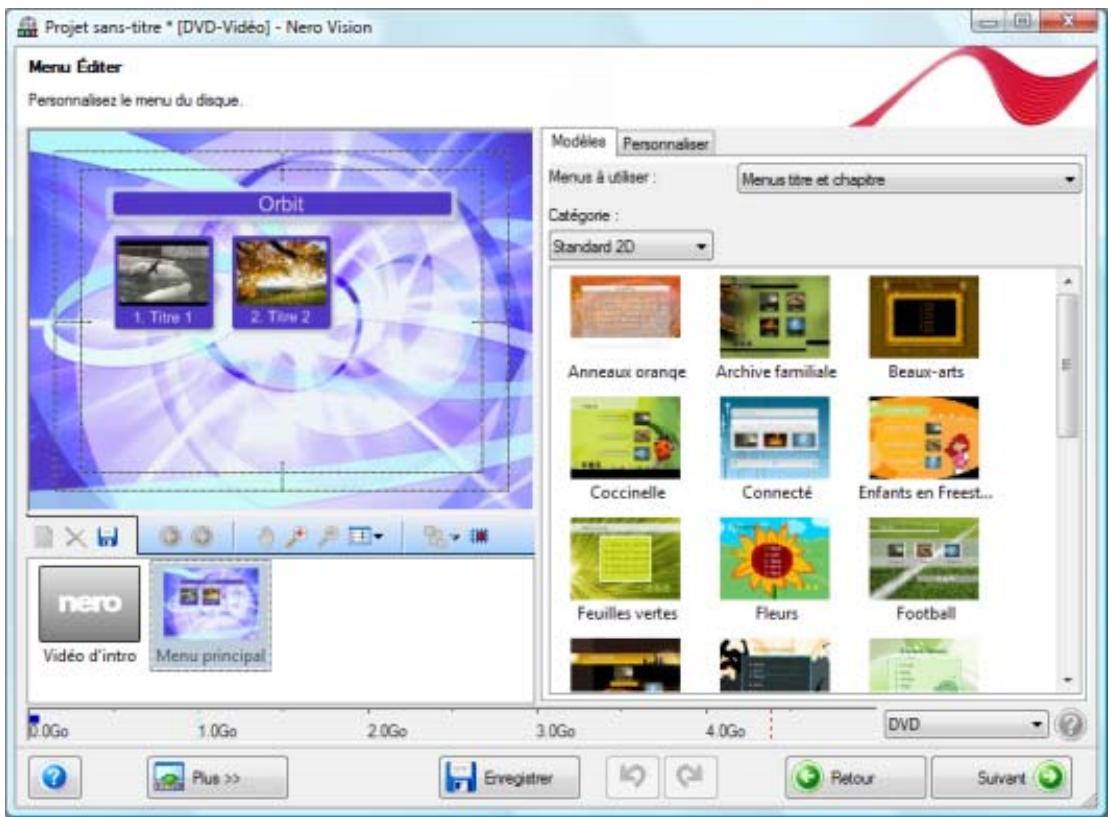Switch to the Modèles tab
The image size is (1112, 817).
[x=579, y=141]
